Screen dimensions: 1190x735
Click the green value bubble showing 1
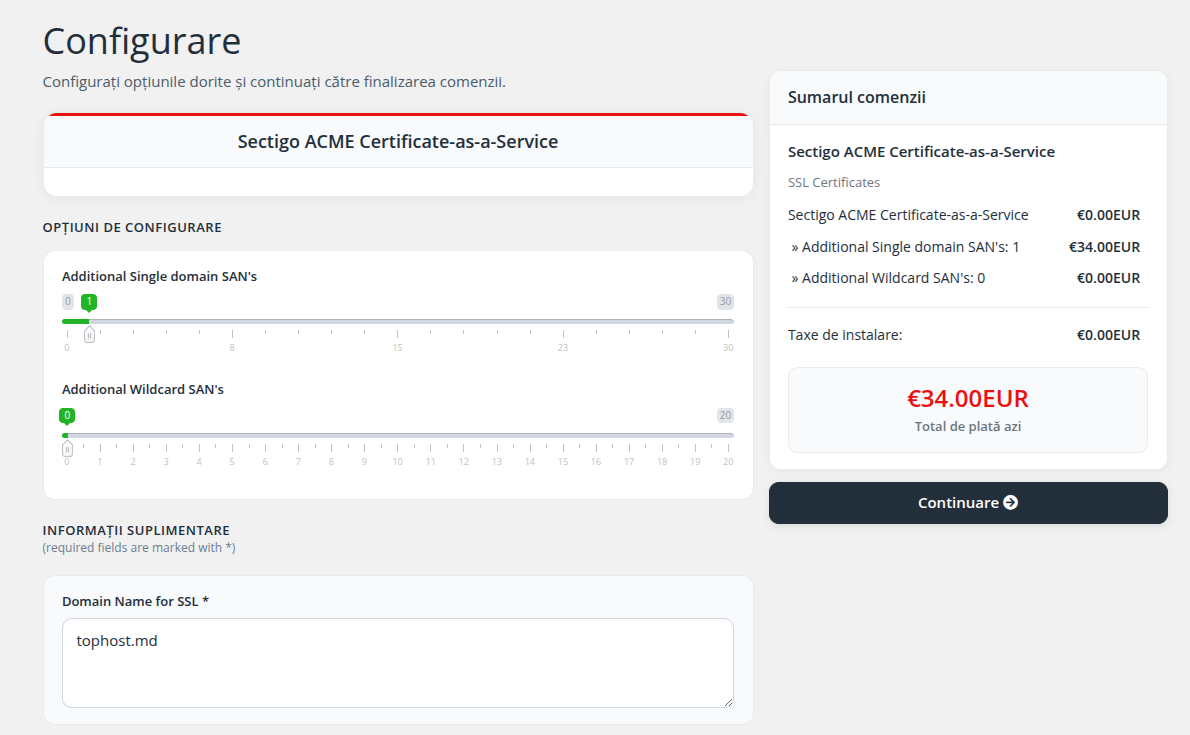89,302
